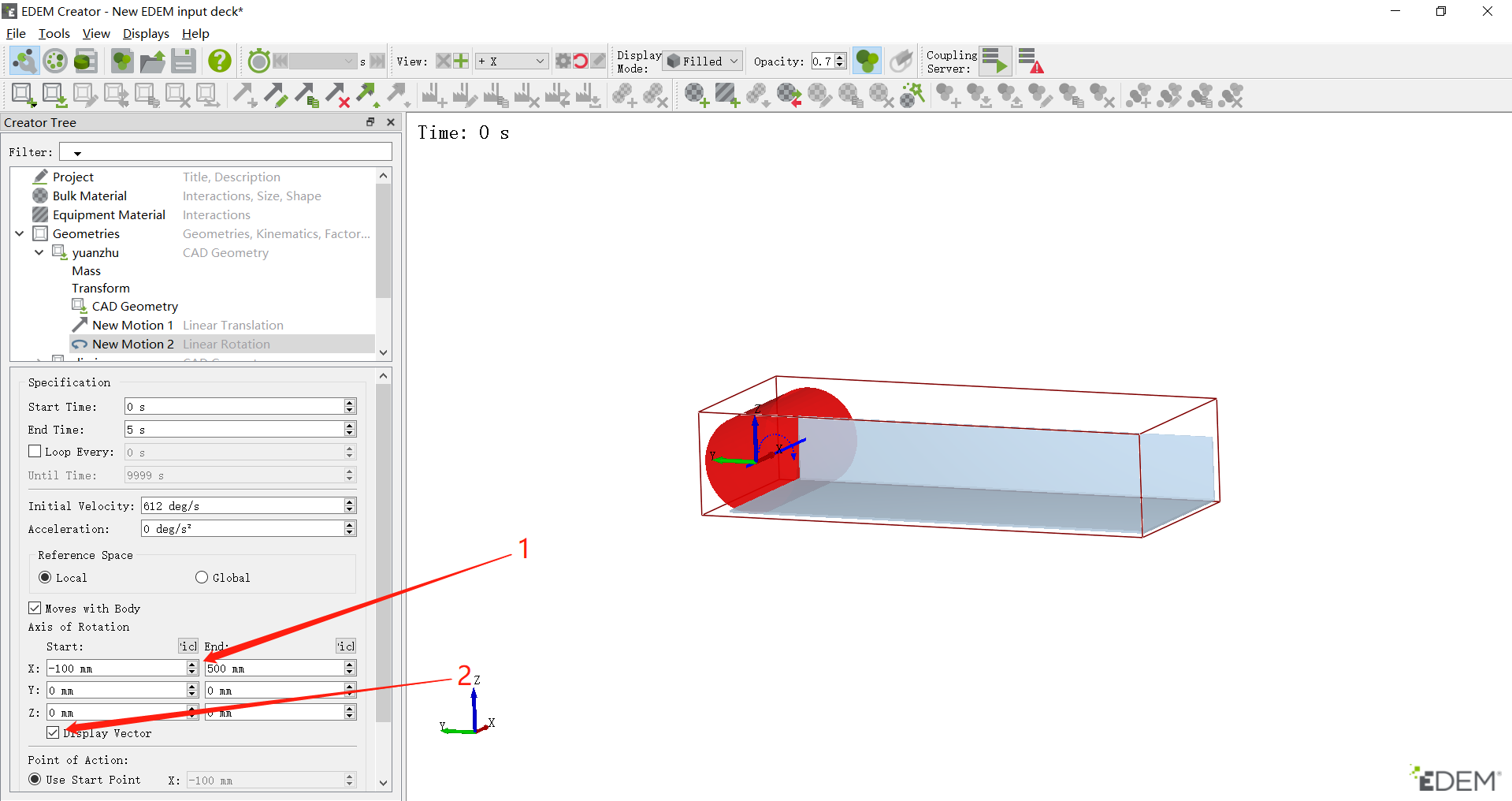Open the Displays menu
The height and width of the screenshot is (801, 1512).
[x=146, y=33]
